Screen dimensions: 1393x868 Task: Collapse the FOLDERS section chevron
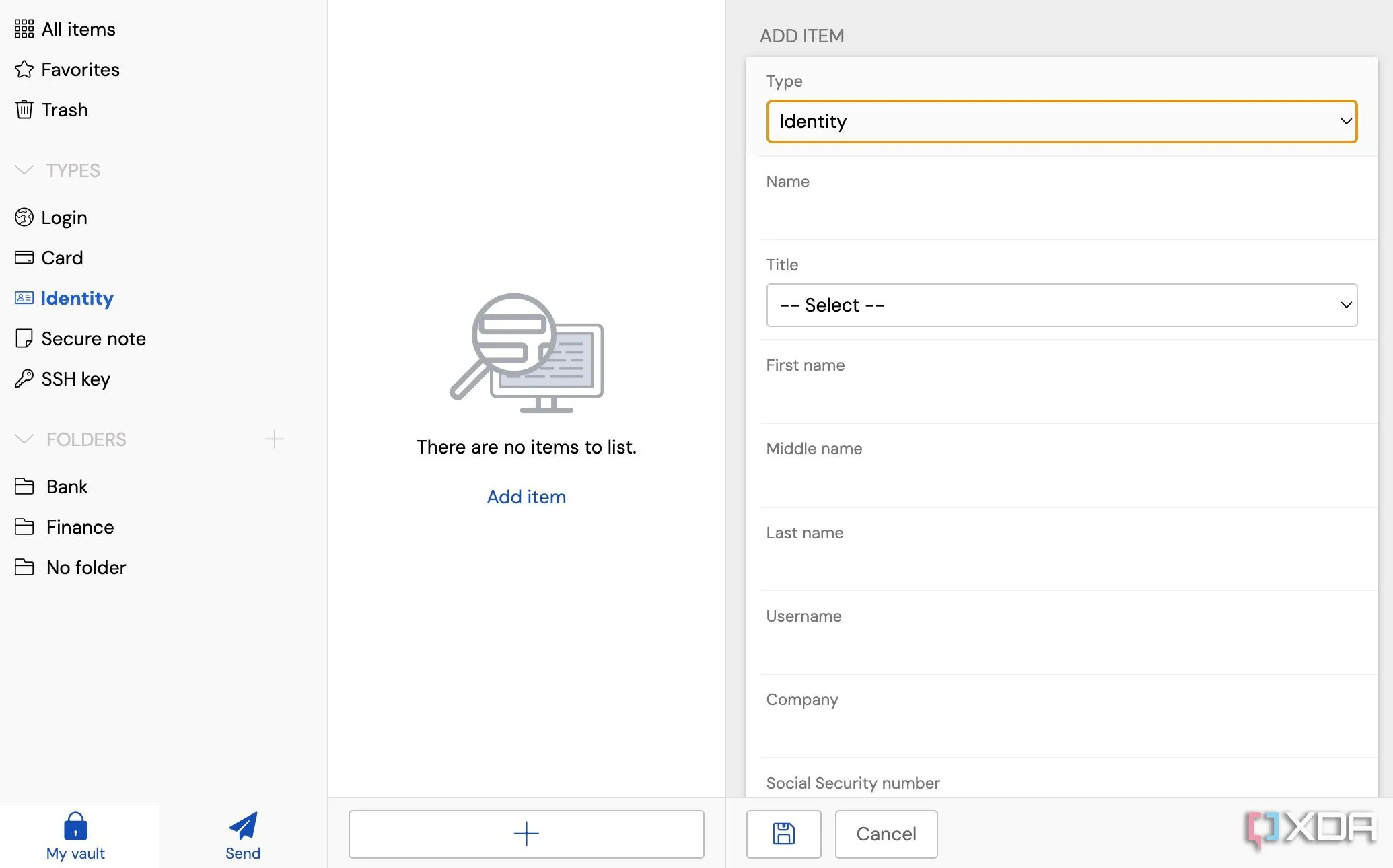point(24,439)
